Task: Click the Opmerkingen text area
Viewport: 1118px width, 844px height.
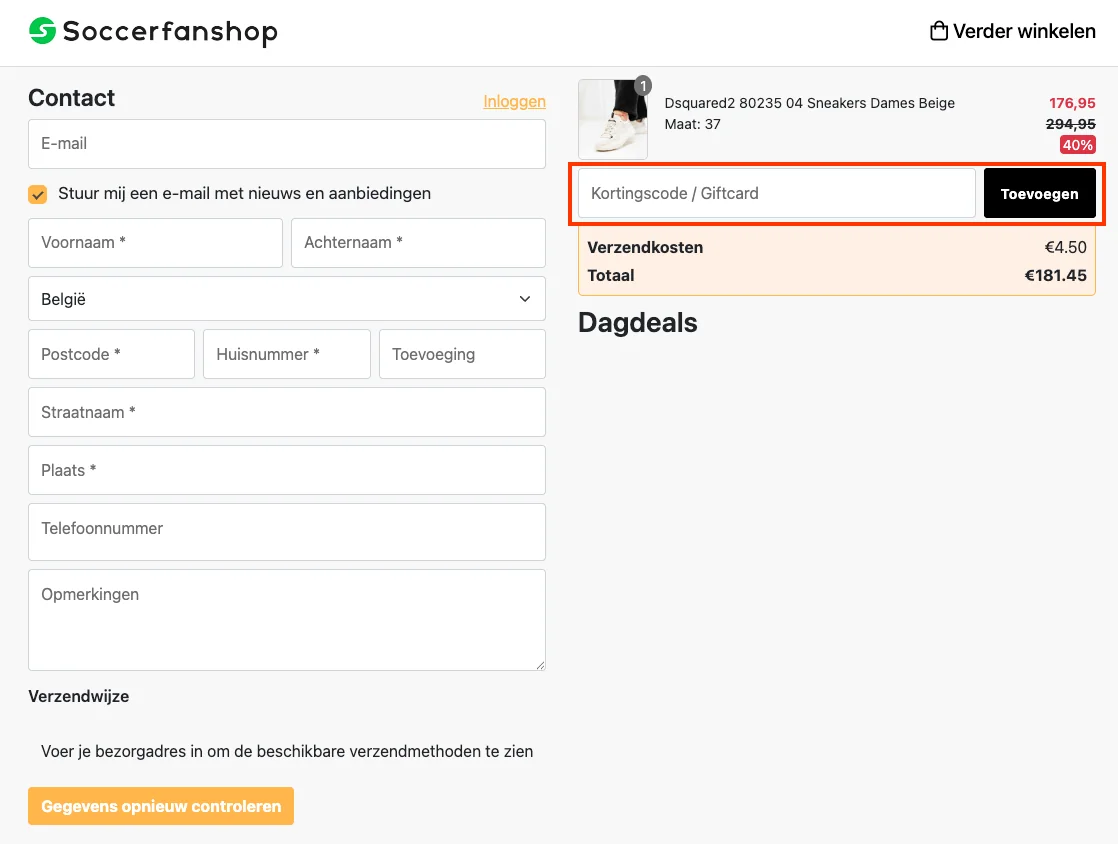Action: [x=287, y=619]
